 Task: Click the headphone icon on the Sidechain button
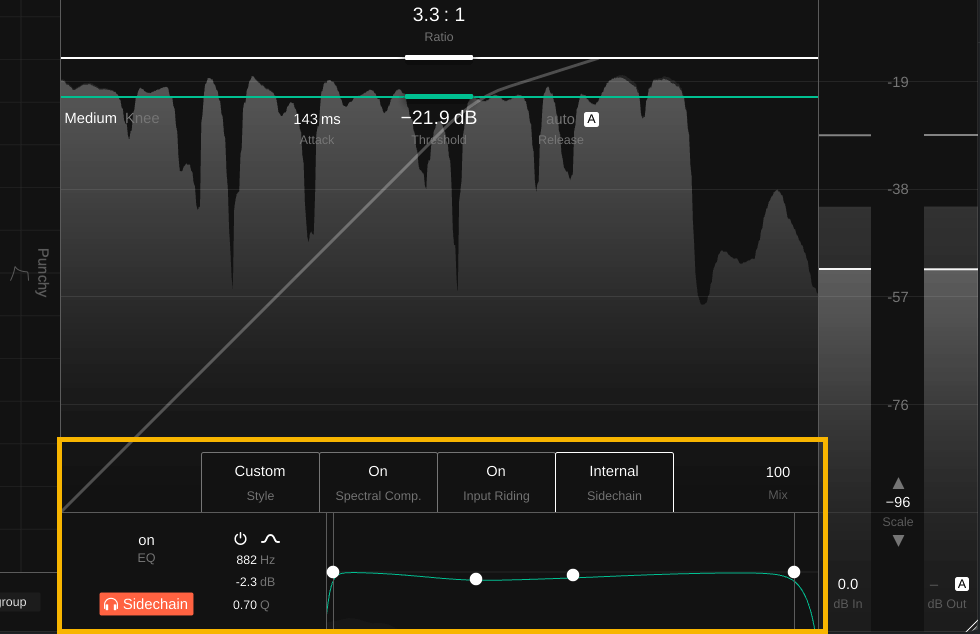tap(110, 604)
